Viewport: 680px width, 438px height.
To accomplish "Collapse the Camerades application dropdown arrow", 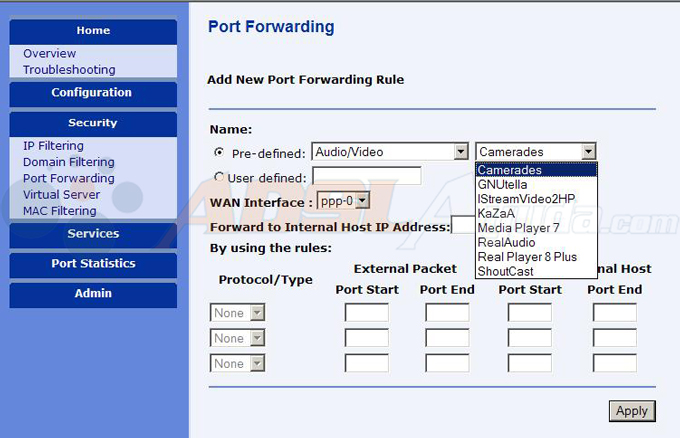I will pyautogui.click(x=588, y=152).
